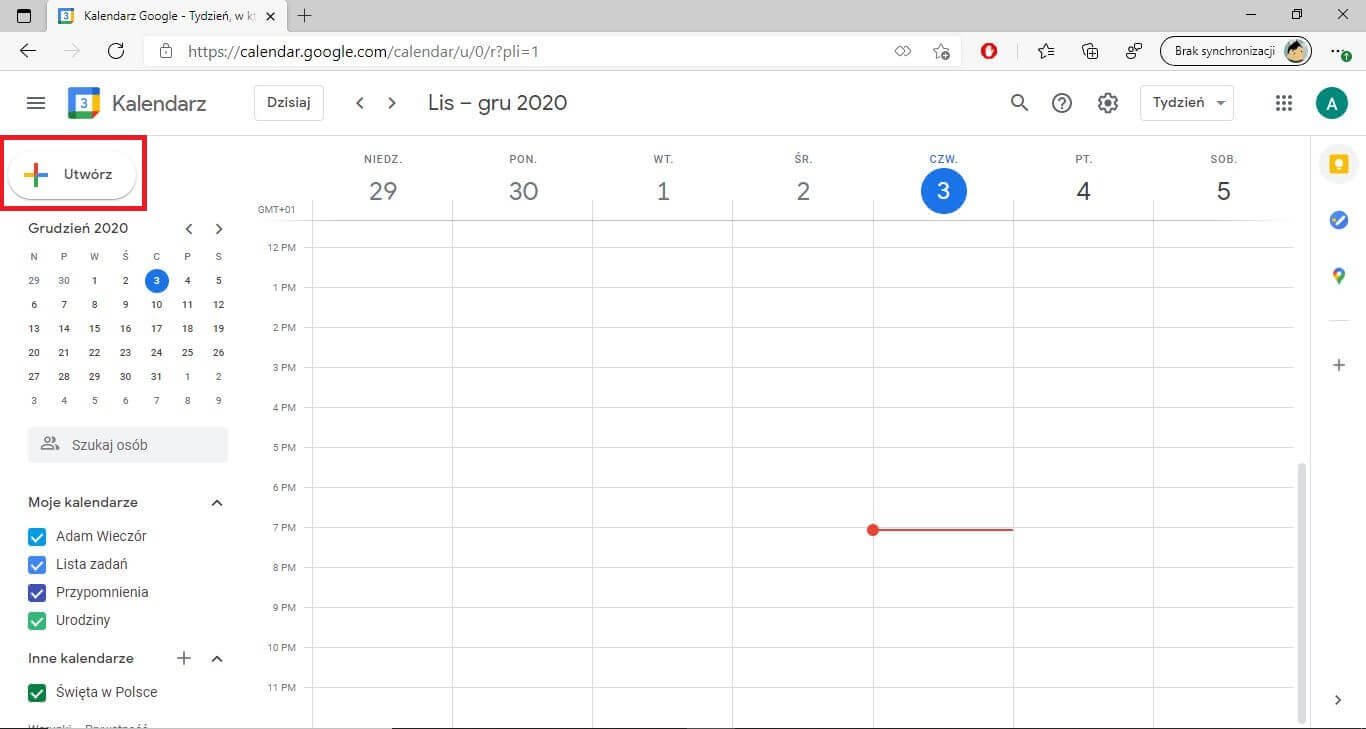Collapse Moje kalendarze section
This screenshot has height=729, width=1366.
click(217, 503)
